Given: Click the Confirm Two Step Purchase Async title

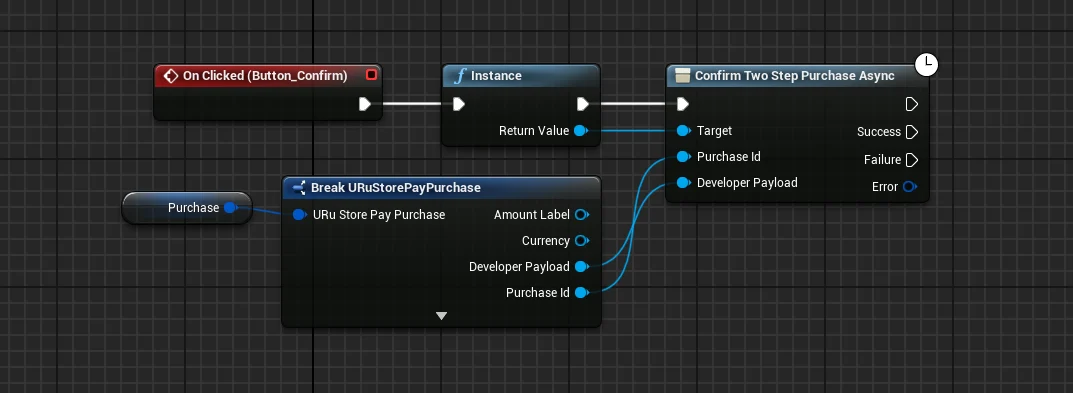Looking at the screenshot, I should [794, 76].
